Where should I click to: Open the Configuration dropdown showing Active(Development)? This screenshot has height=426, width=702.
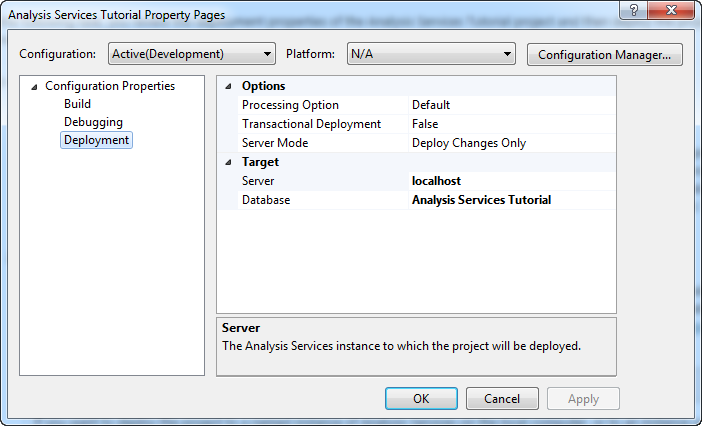[192, 54]
